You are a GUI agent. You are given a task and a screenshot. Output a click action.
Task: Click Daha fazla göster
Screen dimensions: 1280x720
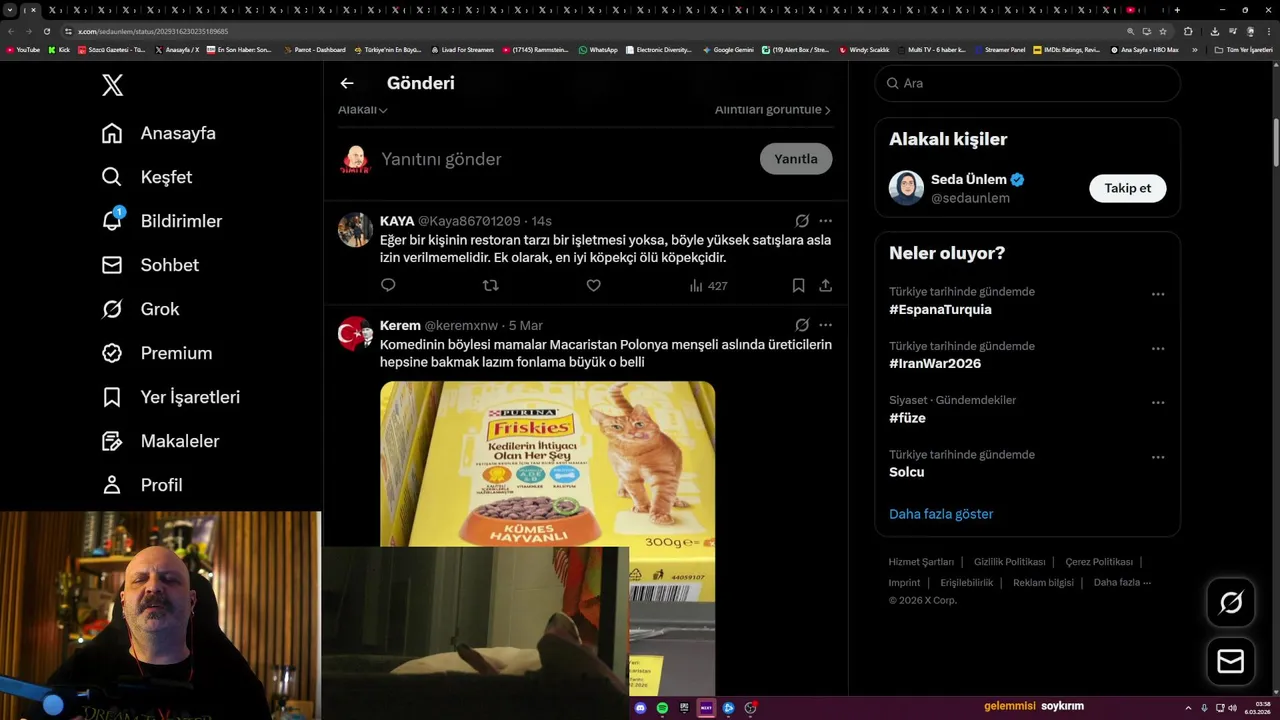941,514
